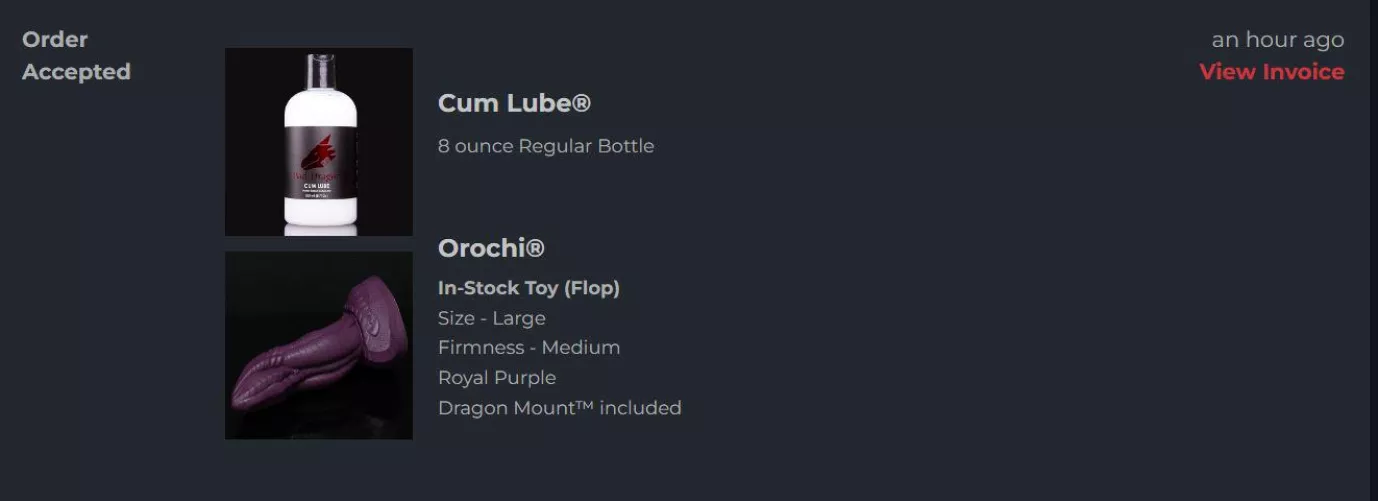This screenshot has height=501, width=1378.
Task: Click the 'Order Accepted' status label
Action: 76,56
